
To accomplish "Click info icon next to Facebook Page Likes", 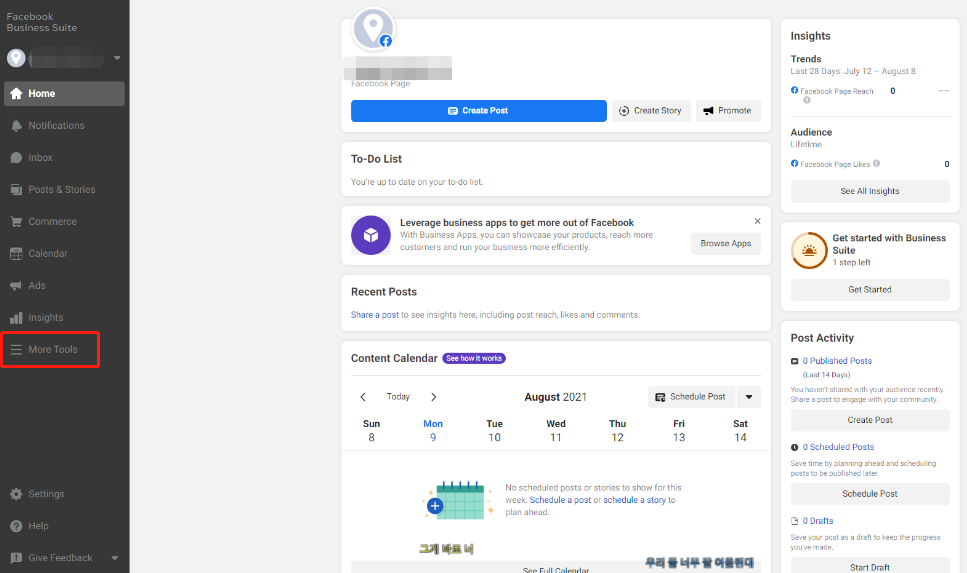I will click(876, 163).
